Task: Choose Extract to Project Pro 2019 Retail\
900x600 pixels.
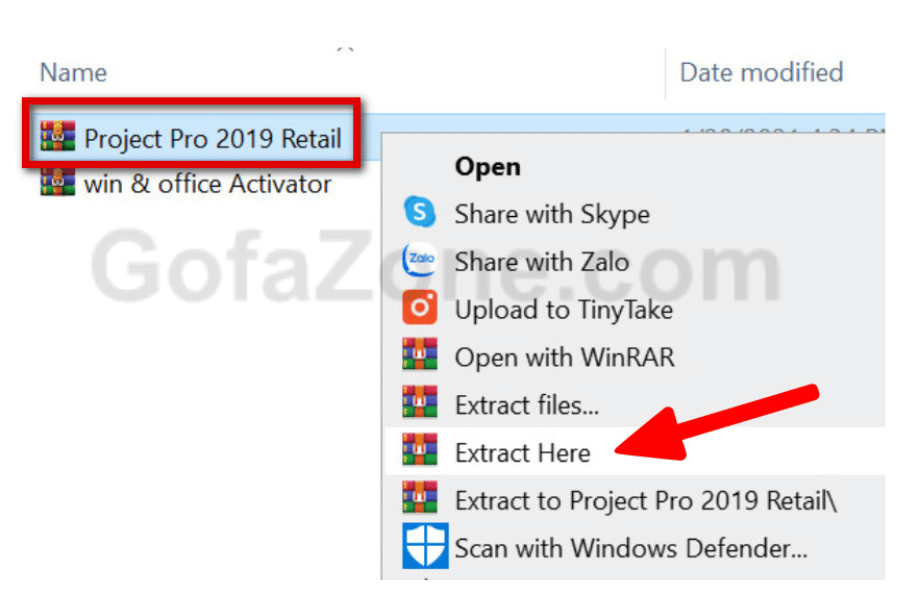Action: pyautogui.click(x=646, y=501)
